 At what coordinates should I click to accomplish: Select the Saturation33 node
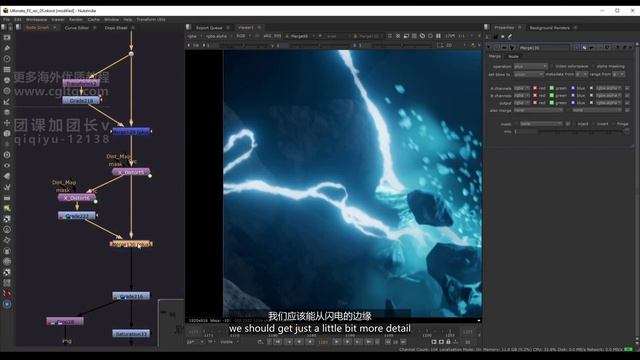(x=131, y=333)
